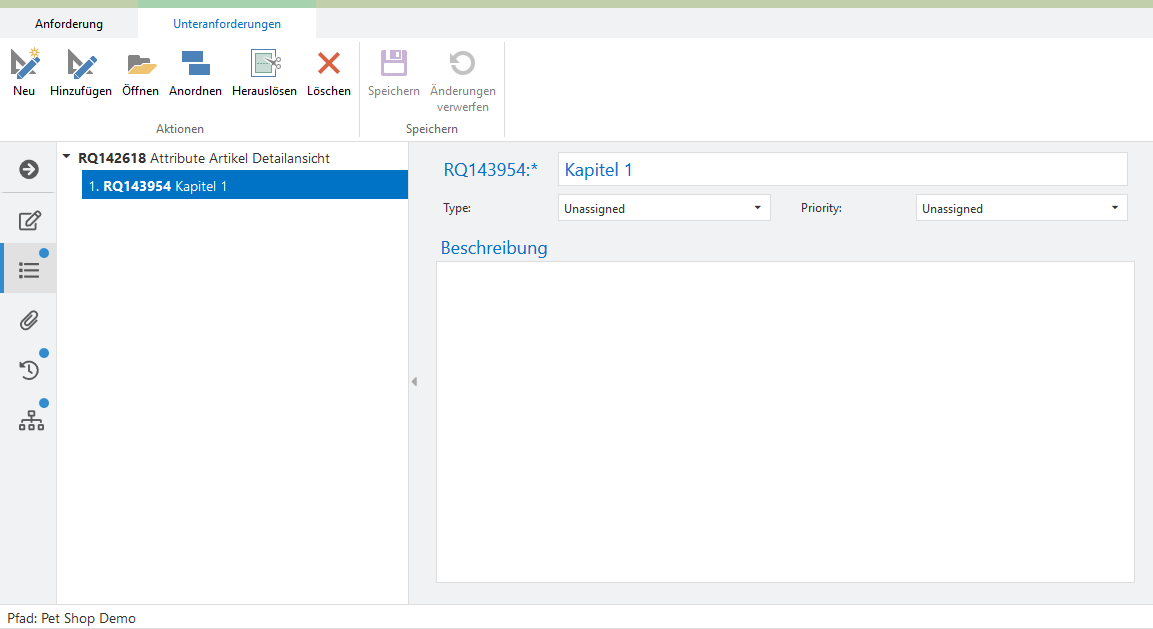Viewport: 1153px width, 629px height.
Task: Click the Beschreibung description text area
Action: pos(785,421)
